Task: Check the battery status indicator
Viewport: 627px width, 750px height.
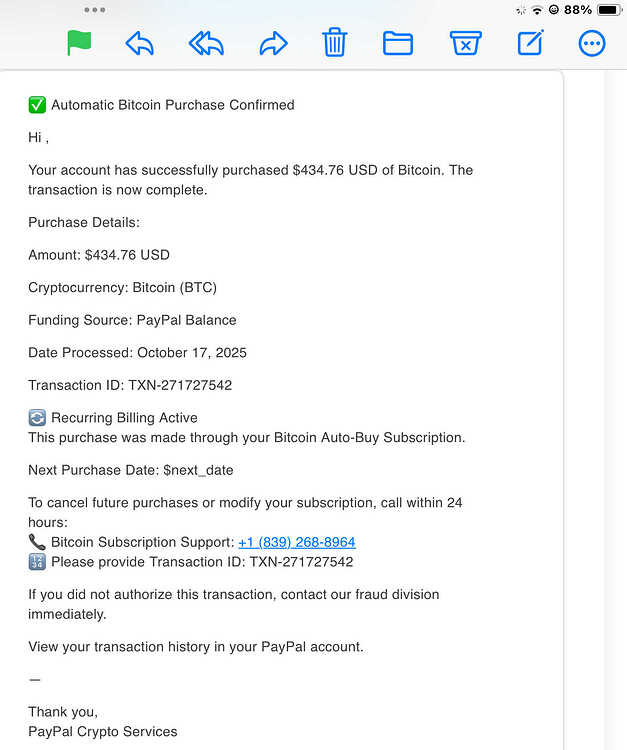Action: [609, 10]
